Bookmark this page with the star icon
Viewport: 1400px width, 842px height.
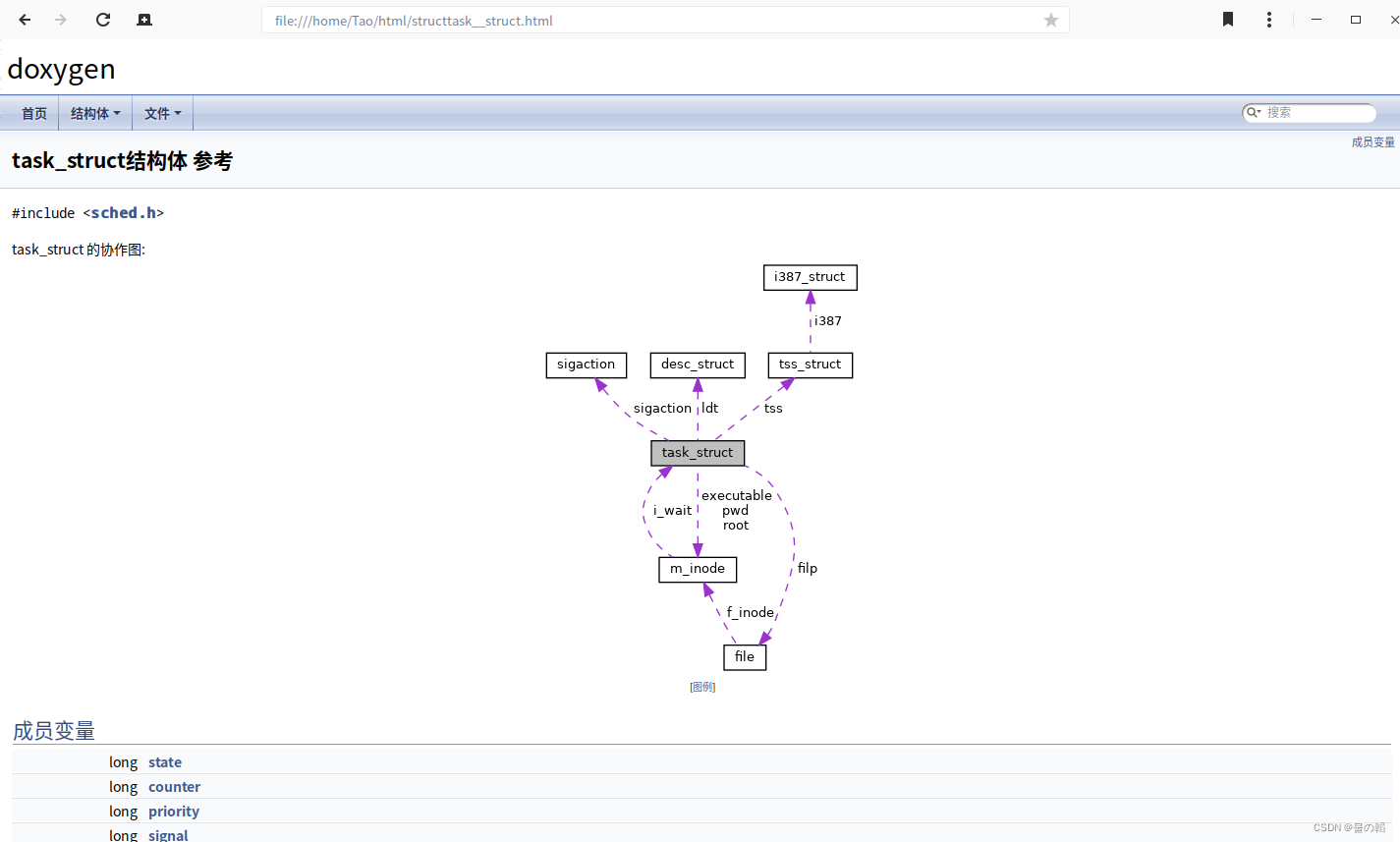(1051, 20)
